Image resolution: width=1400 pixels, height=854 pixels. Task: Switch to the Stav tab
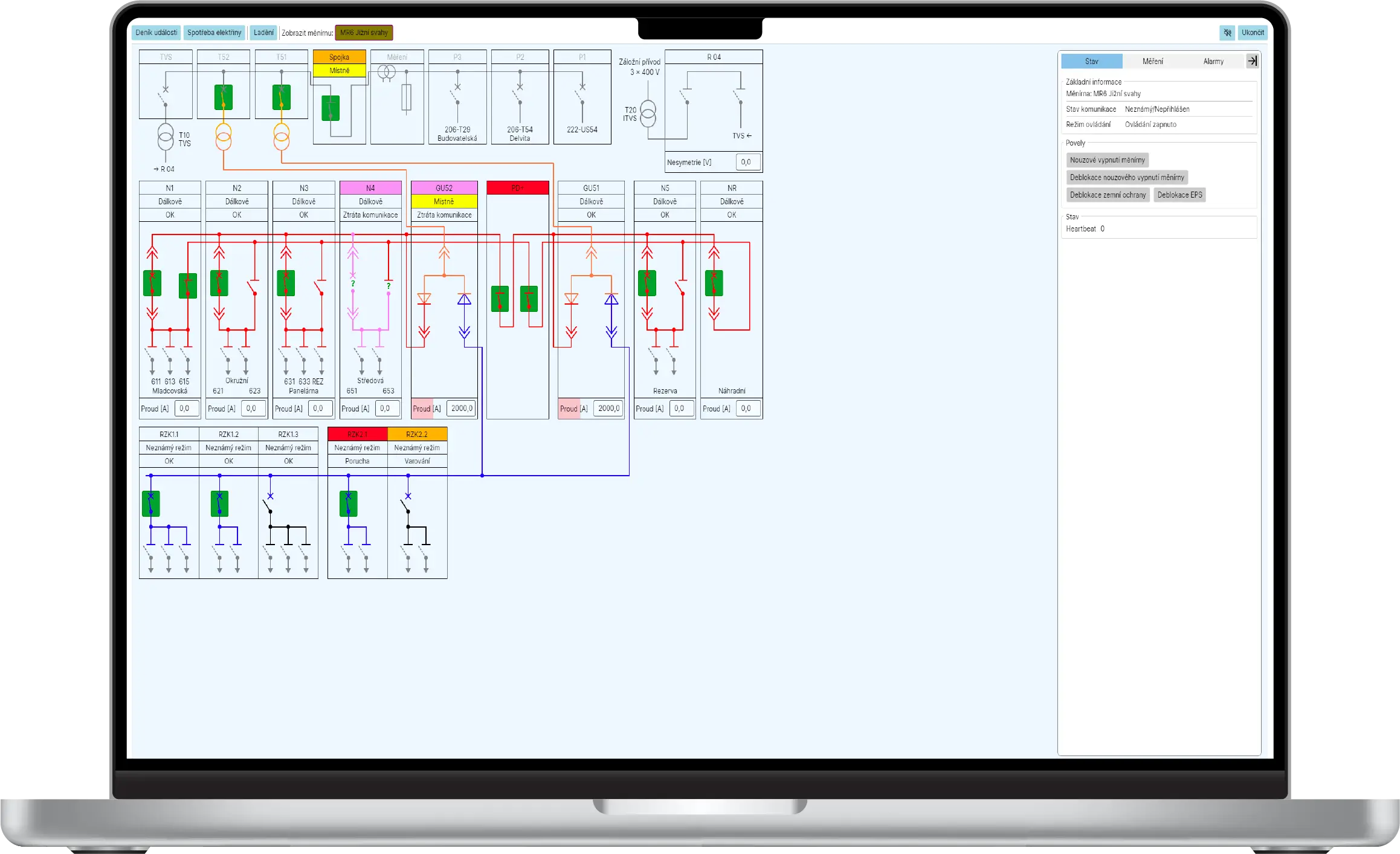tap(1092, 61)
